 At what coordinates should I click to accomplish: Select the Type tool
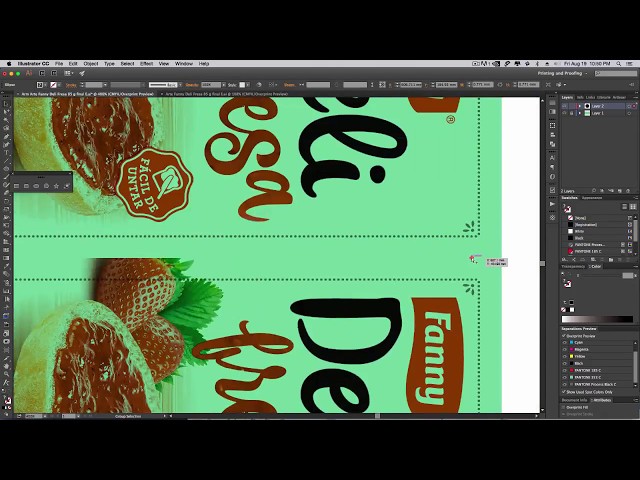click(x=6, y=153)
